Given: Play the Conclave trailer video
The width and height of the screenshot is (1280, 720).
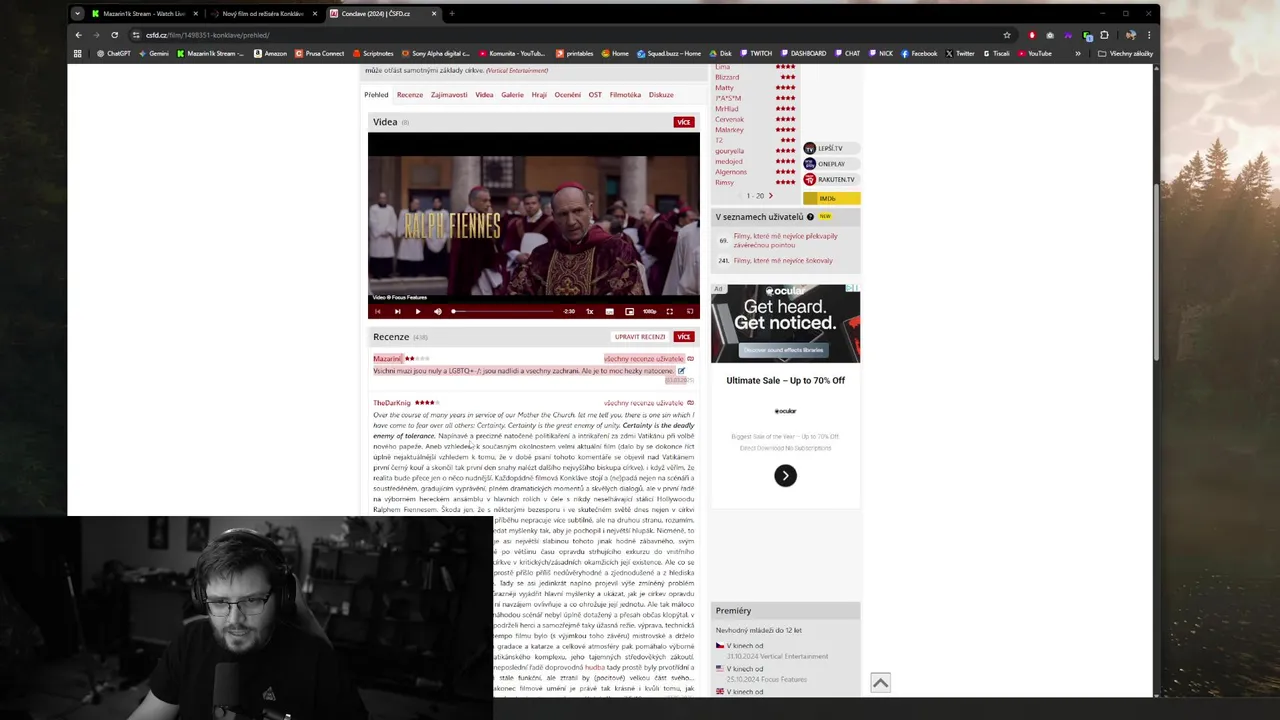Looking at the screenshot, I should pos(417,311).
